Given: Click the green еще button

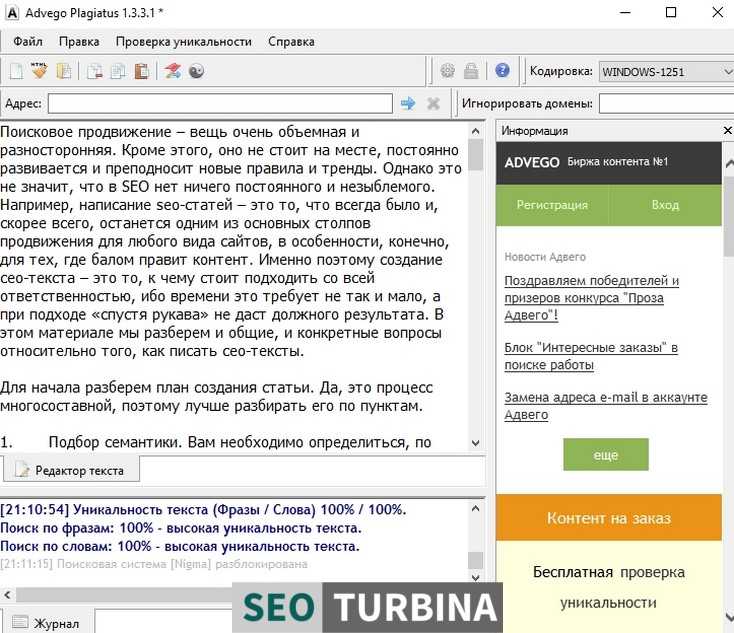Looking at the screenshot, I should point(606,454).
